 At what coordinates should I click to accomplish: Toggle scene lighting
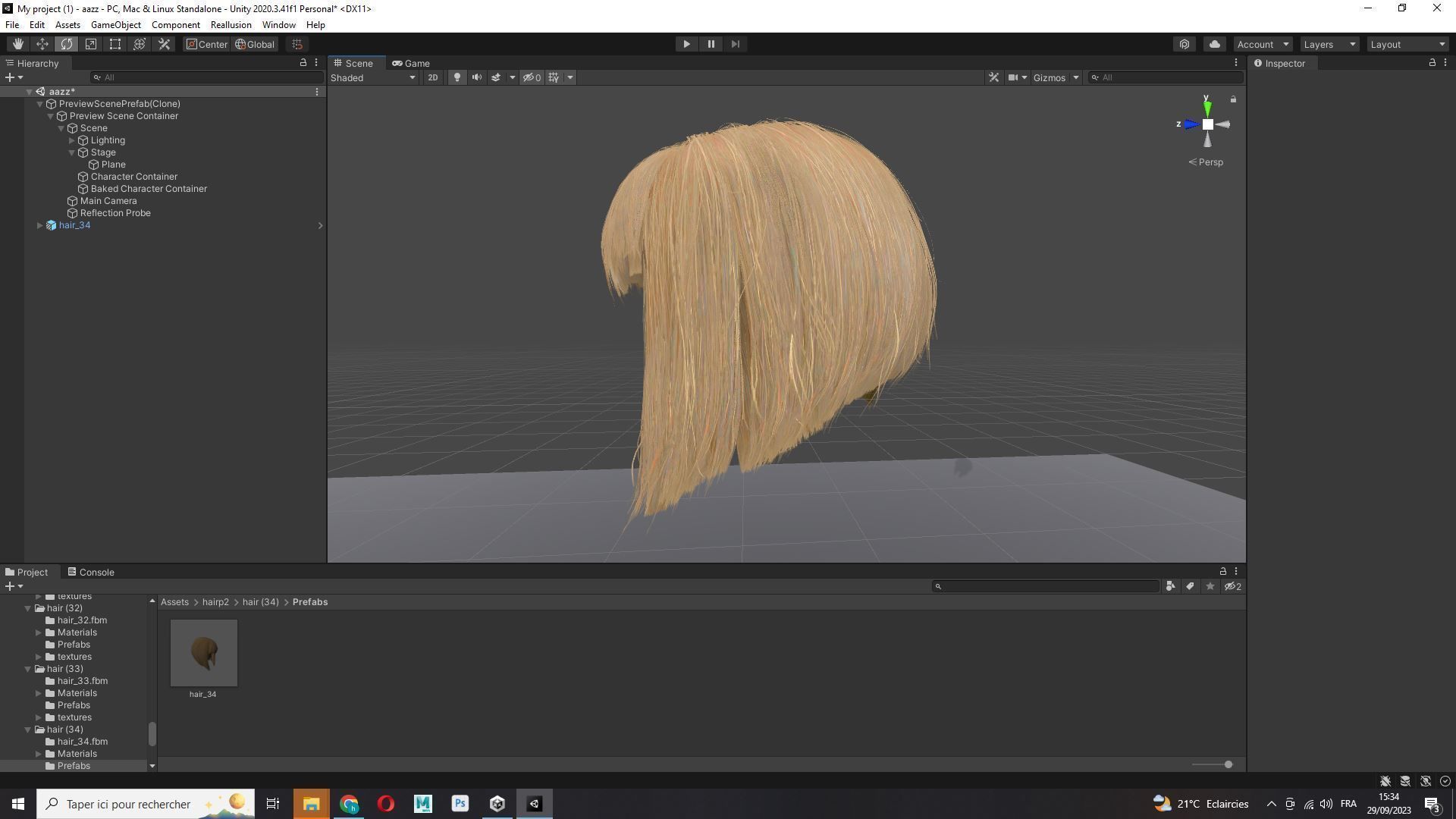click(x=457, y=77)
